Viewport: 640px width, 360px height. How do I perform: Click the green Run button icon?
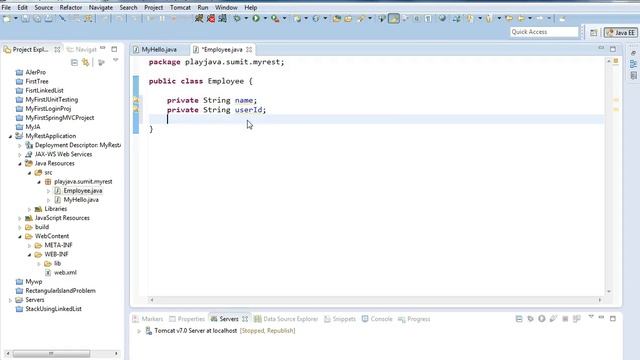pyautogui.click(x=256, y=18)
